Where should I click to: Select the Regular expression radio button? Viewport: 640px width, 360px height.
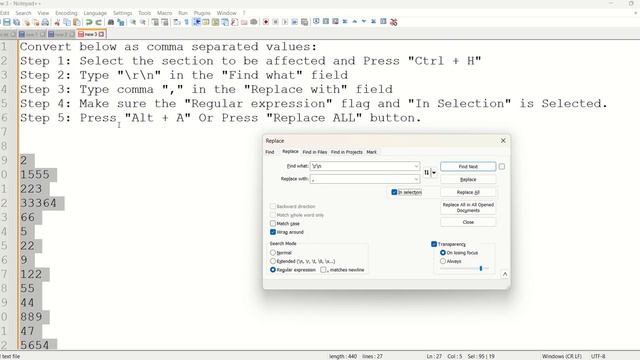point(273,270)
